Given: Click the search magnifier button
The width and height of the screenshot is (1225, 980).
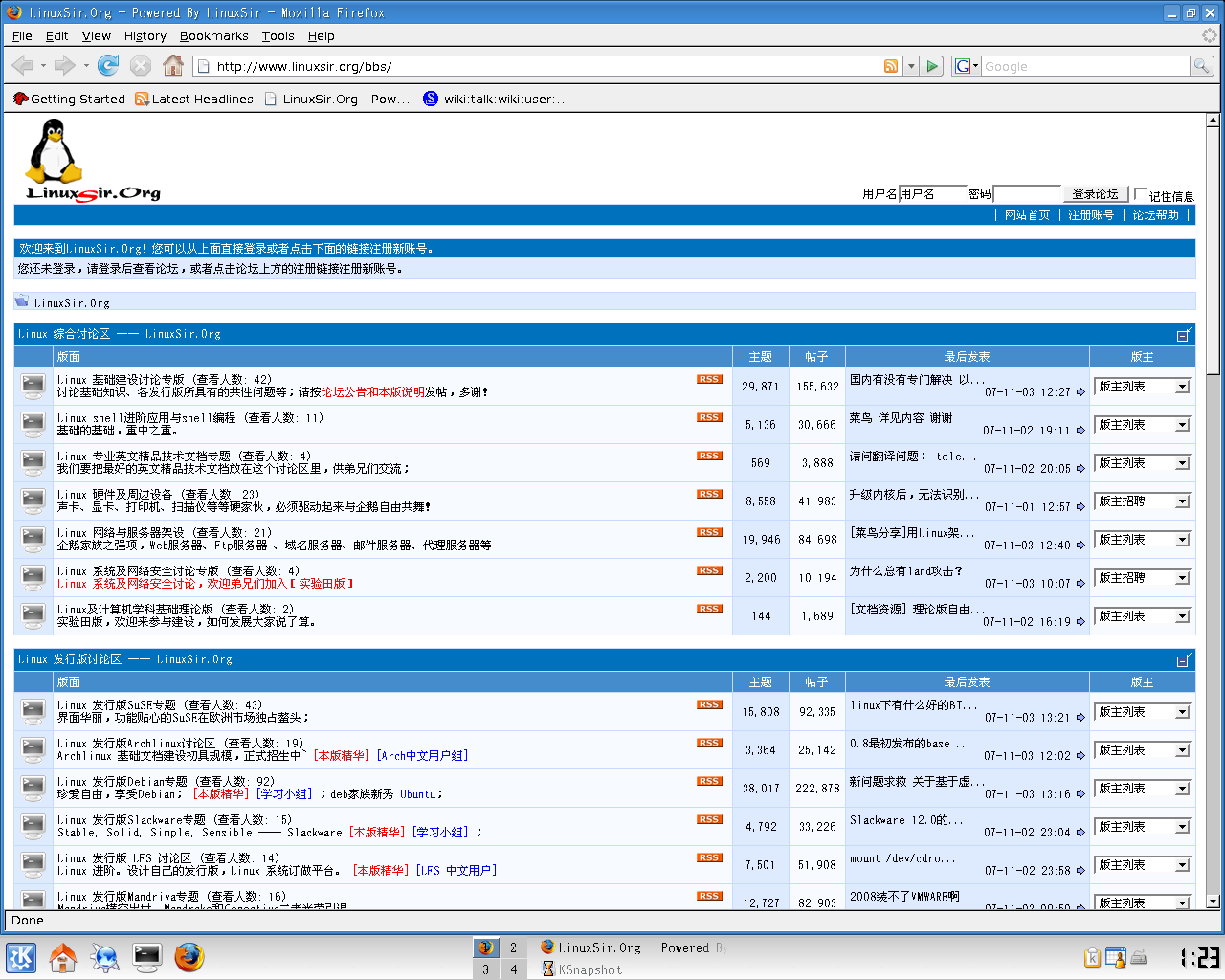Looking at the screenshot, I should 1202,66.
